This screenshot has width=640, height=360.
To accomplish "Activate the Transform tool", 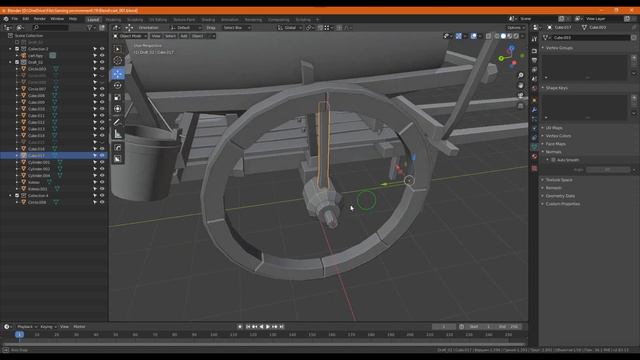I will coord(118,109).
